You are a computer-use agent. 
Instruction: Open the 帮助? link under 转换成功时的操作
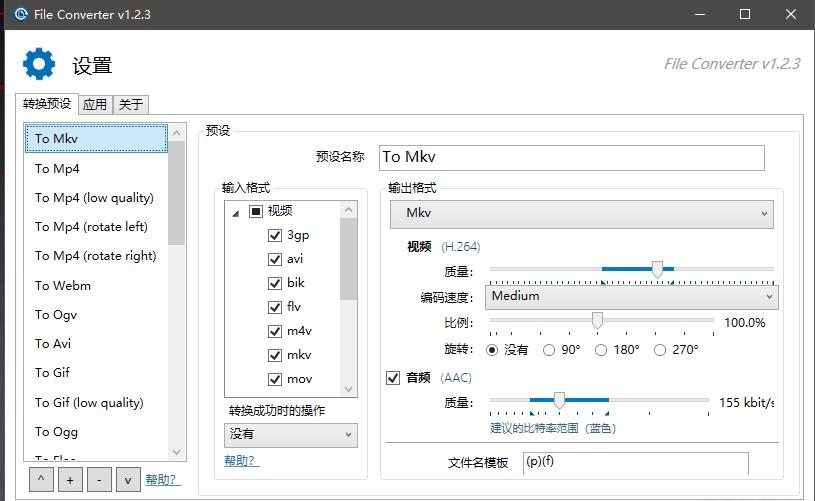pos(241,460)
